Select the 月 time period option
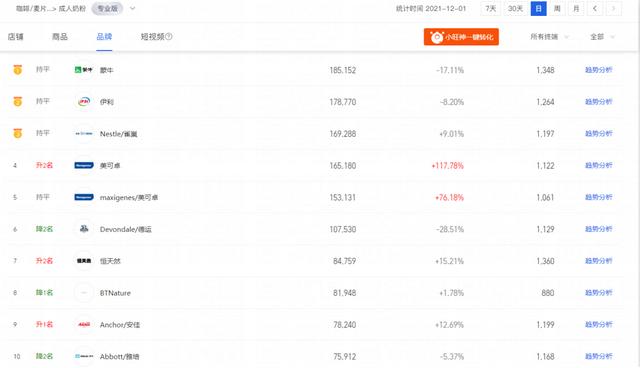 click(x=576, y=9)
